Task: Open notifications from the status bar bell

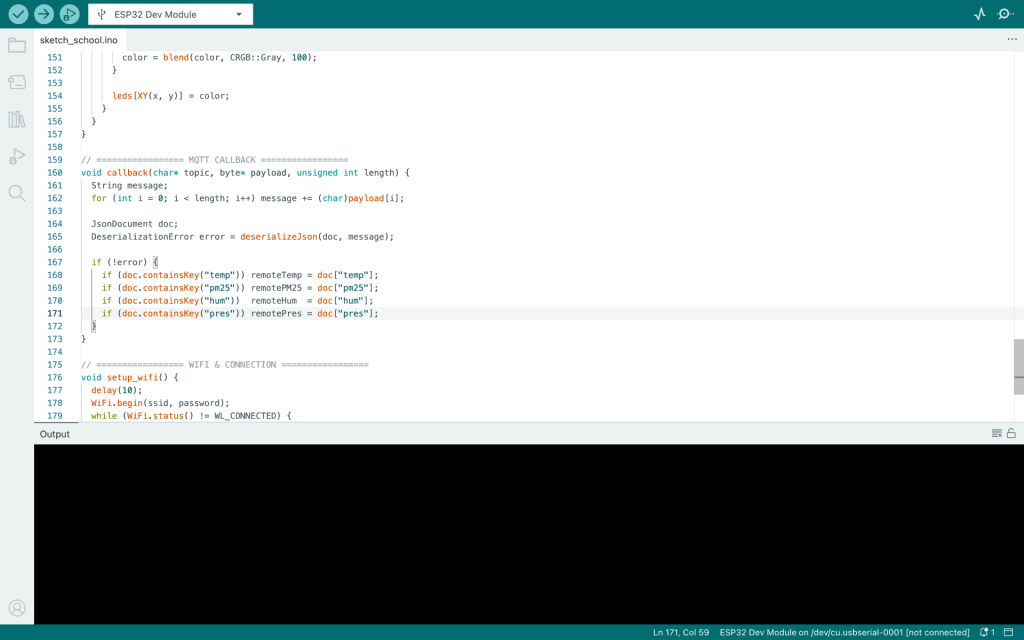Action: pyautogui.click(x=986, y=632)
